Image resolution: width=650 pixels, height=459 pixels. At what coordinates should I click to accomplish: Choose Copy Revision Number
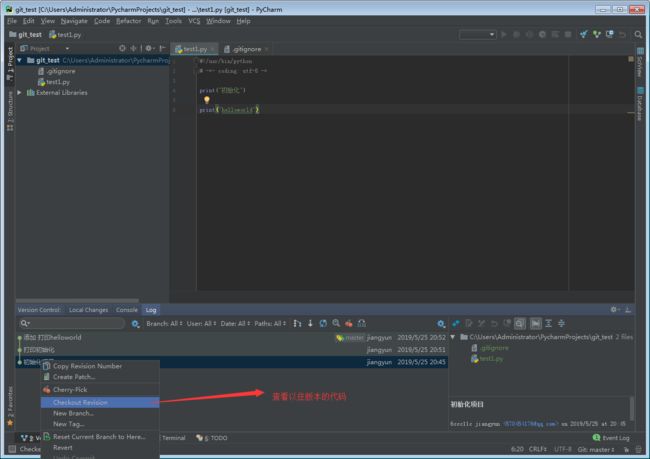(100, 366)
